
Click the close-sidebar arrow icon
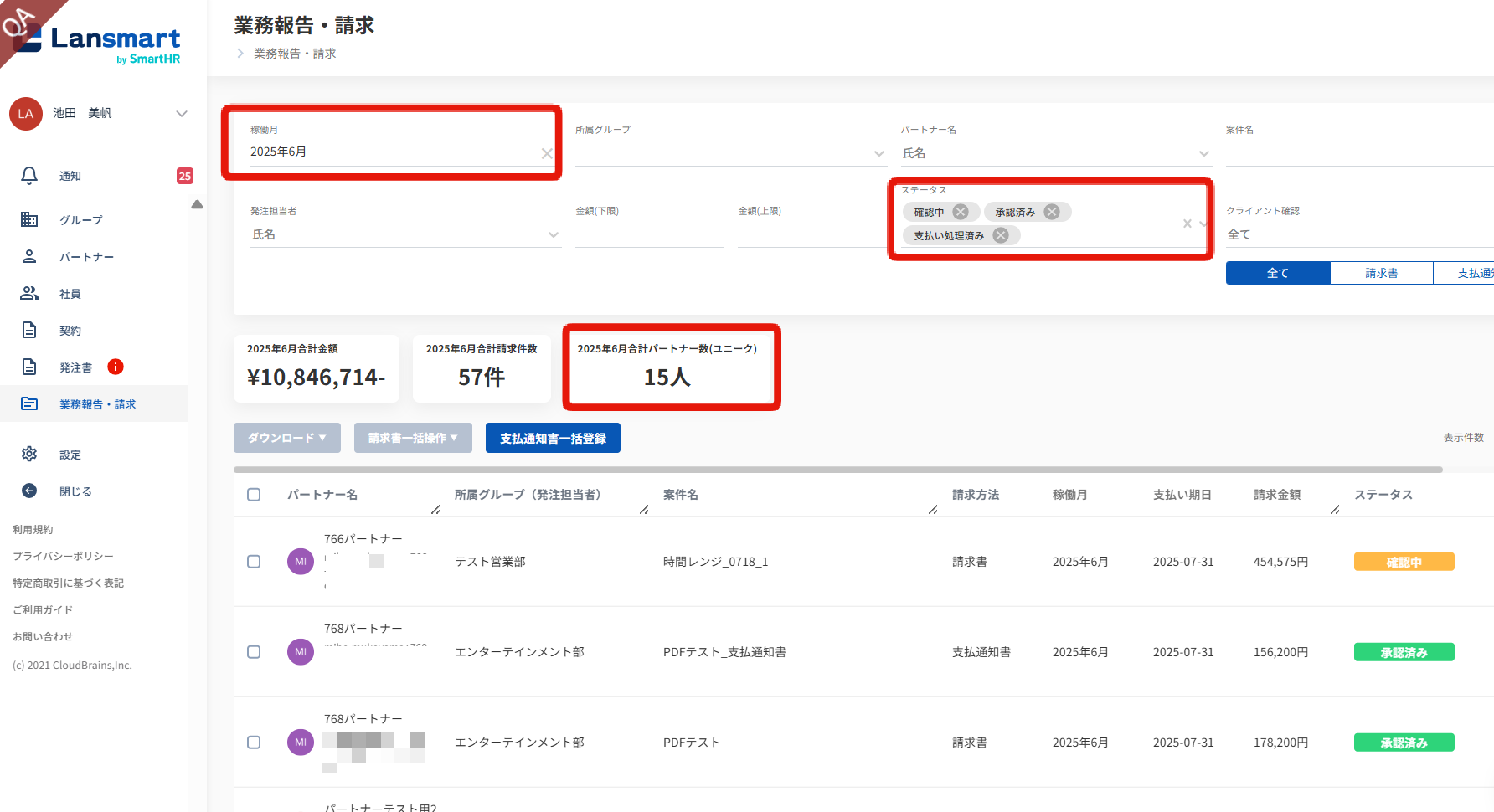tap(29, 491)
